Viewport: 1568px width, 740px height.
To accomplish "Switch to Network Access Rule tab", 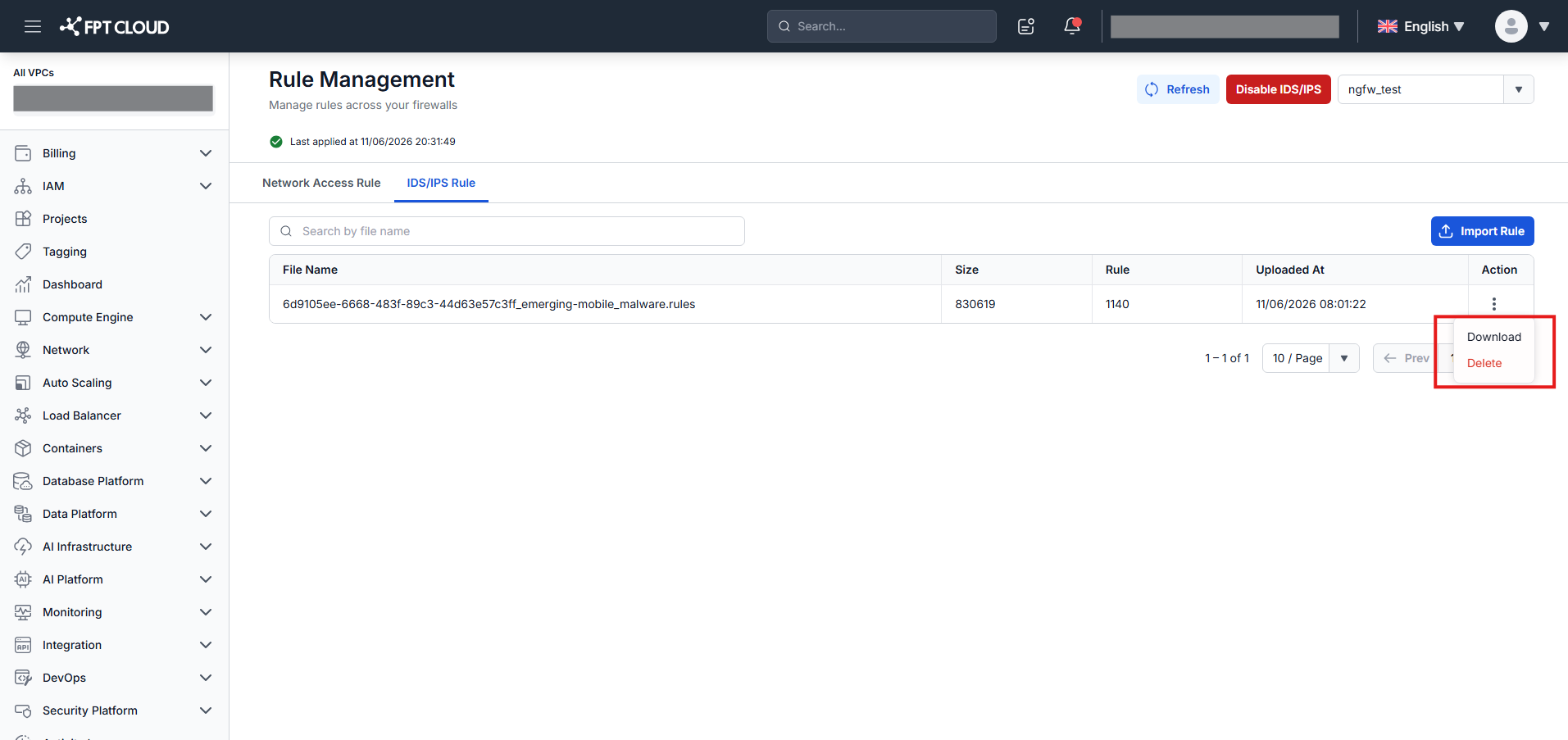I will tap(321, 183).
